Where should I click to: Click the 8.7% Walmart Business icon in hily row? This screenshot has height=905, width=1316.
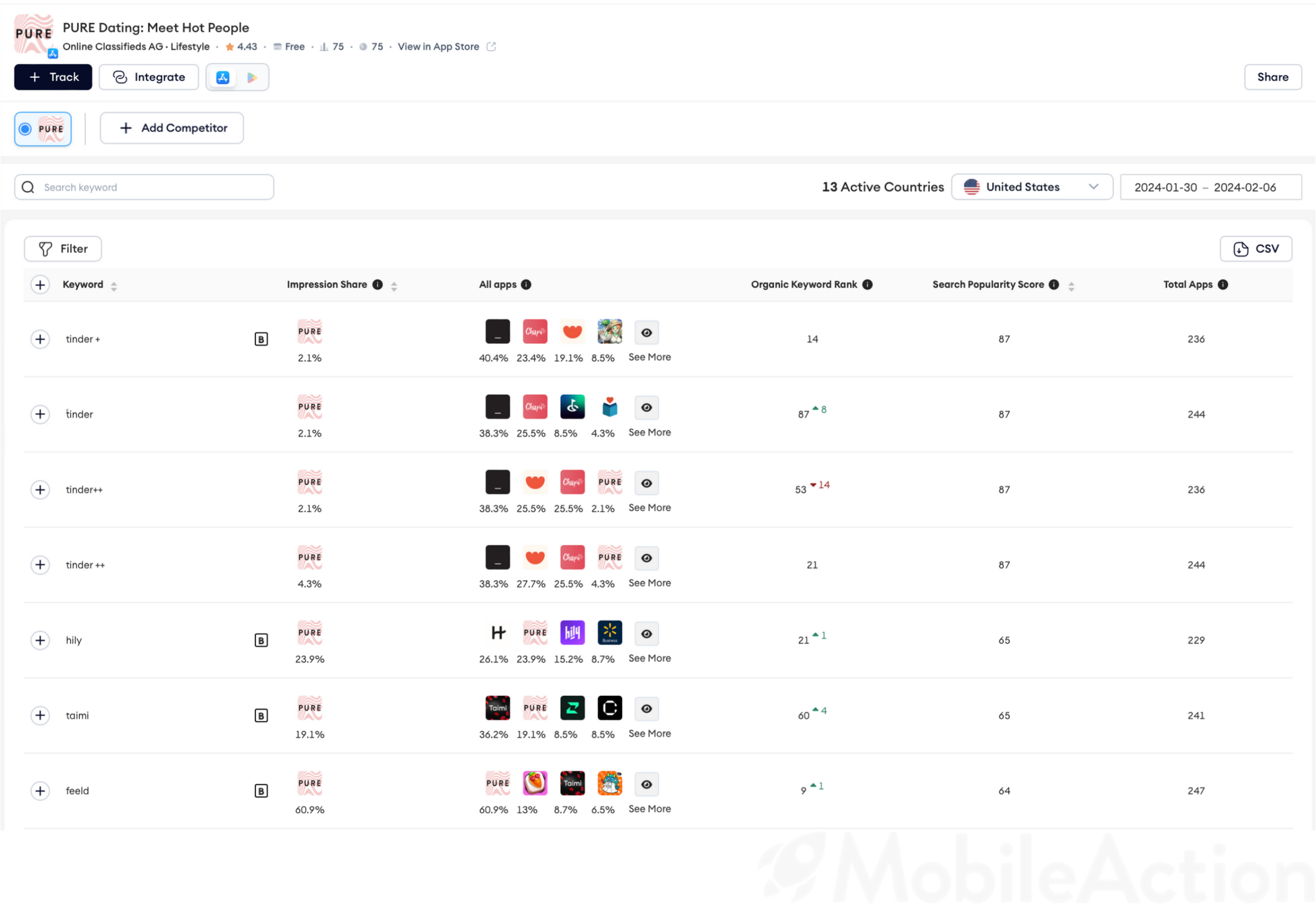610,633
